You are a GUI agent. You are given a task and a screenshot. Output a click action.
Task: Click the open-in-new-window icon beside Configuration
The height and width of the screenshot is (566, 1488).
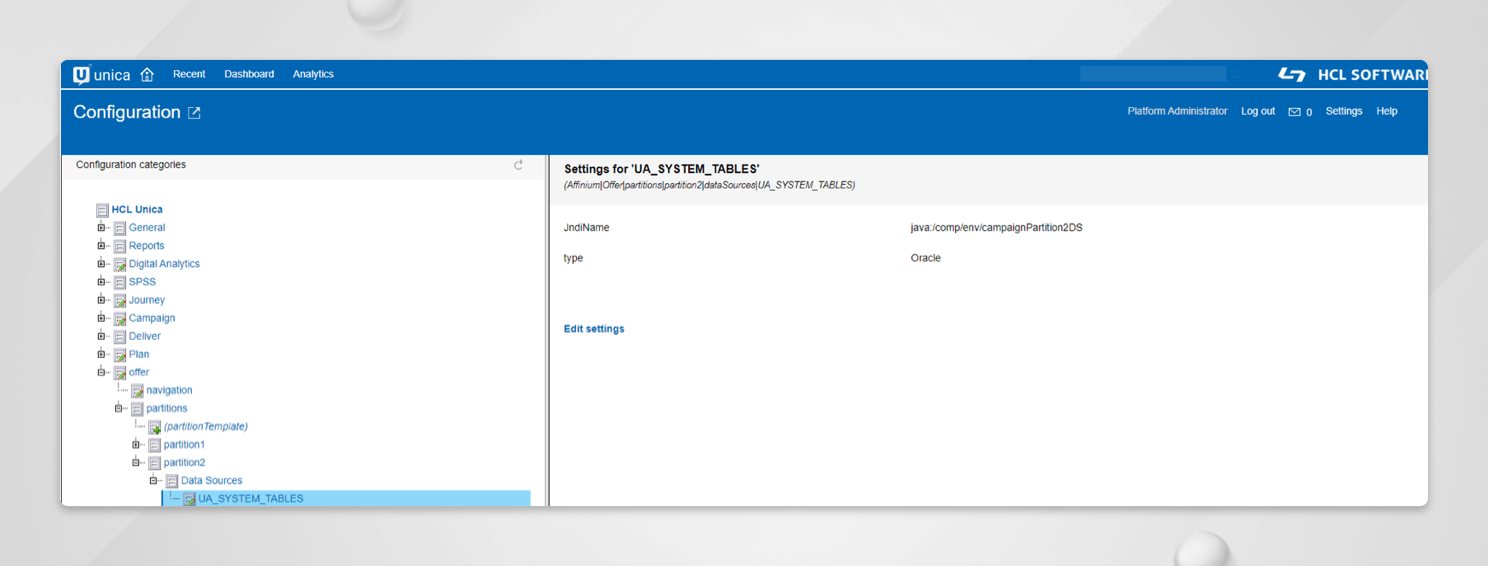tap(194, 113)
